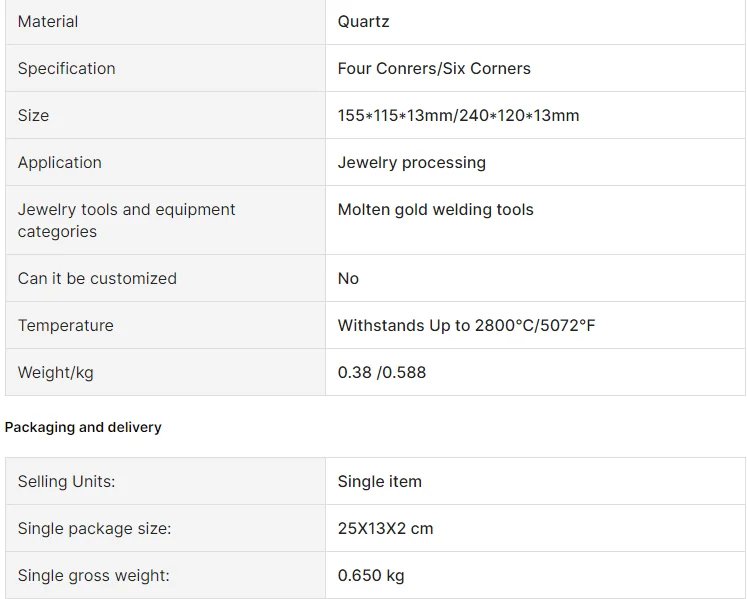Click the No value cell

[x=535, y=278]
